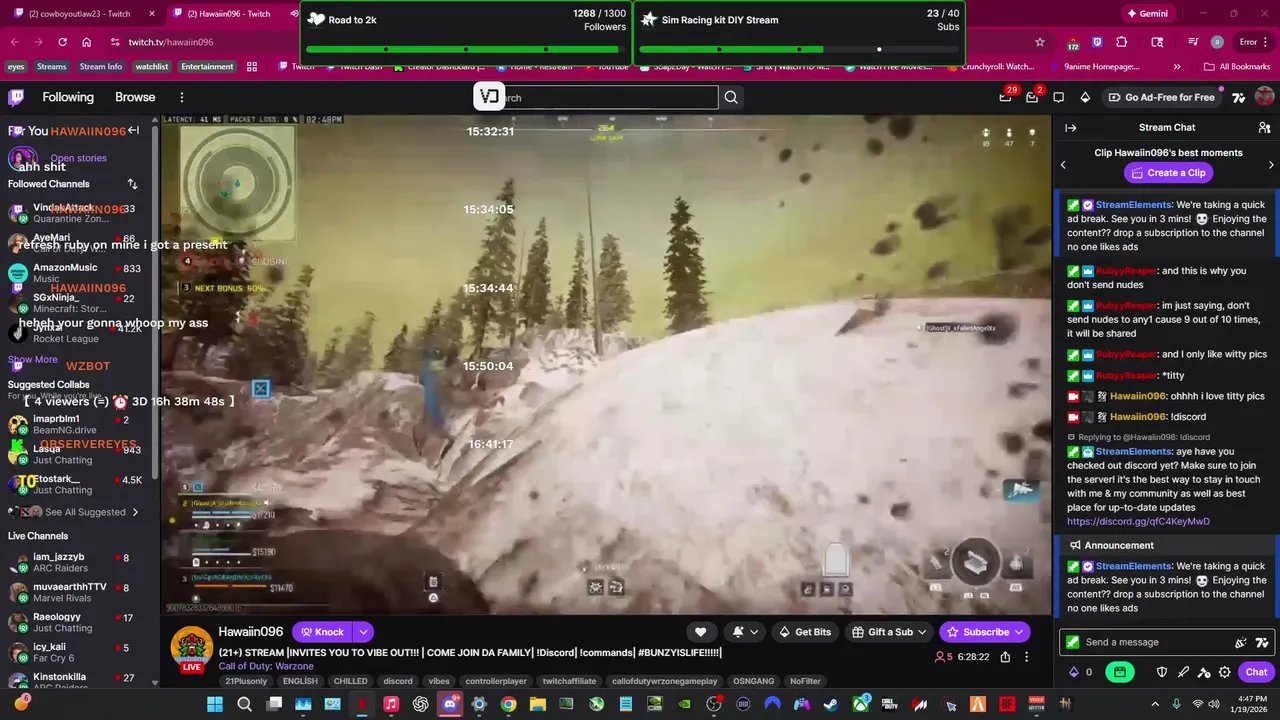Viewport: 1280px width, 720px height.
Task: Open Entertainment bookmark folder
Action: (x=207, y=67)
